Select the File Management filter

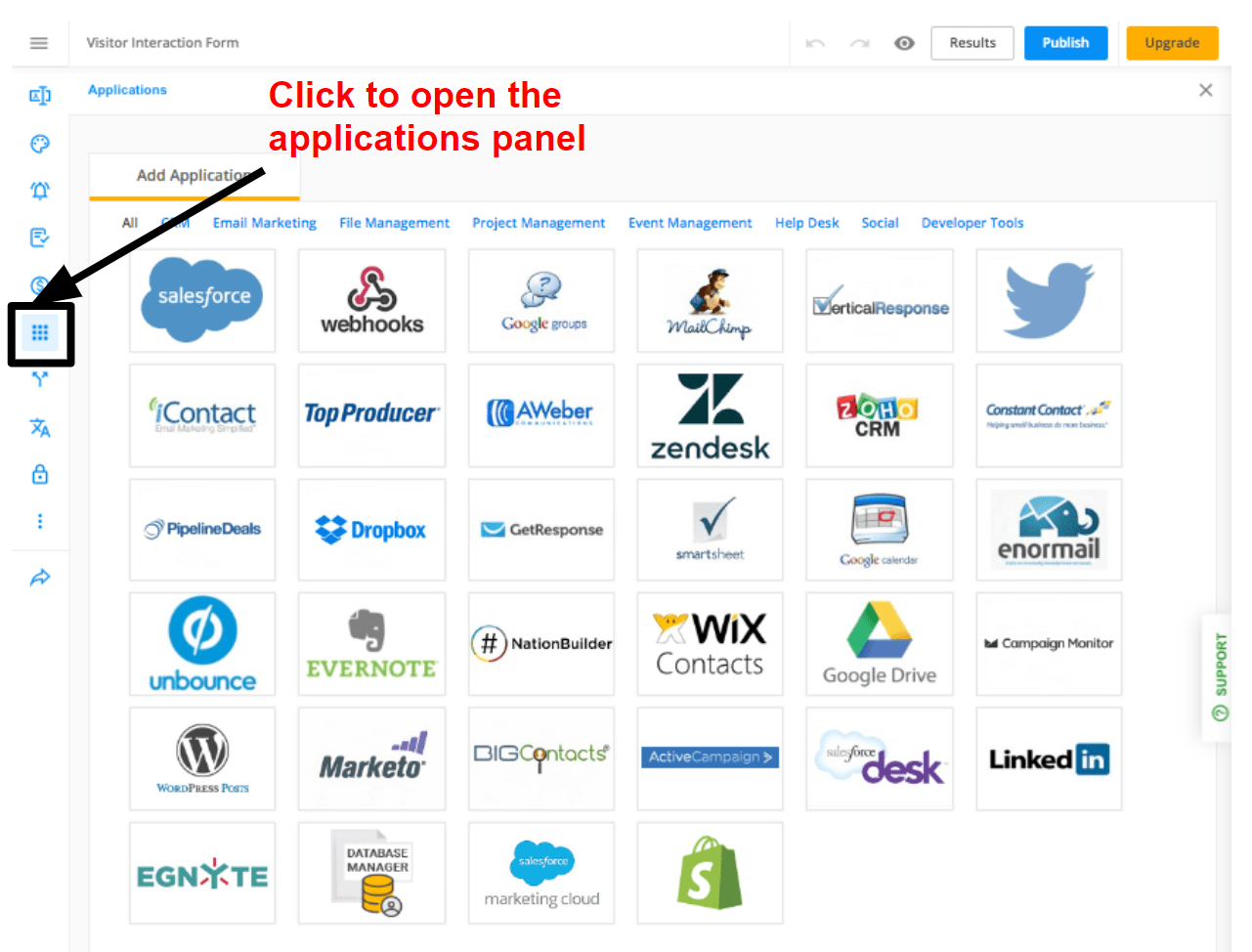click(x=394, y=223)
